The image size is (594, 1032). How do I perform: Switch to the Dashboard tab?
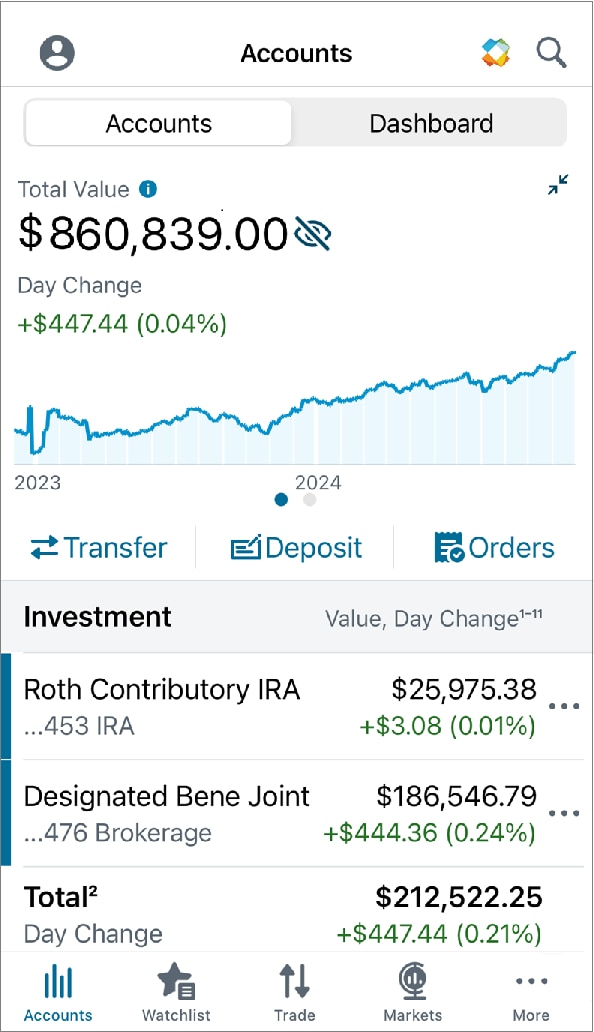point(431,123)
